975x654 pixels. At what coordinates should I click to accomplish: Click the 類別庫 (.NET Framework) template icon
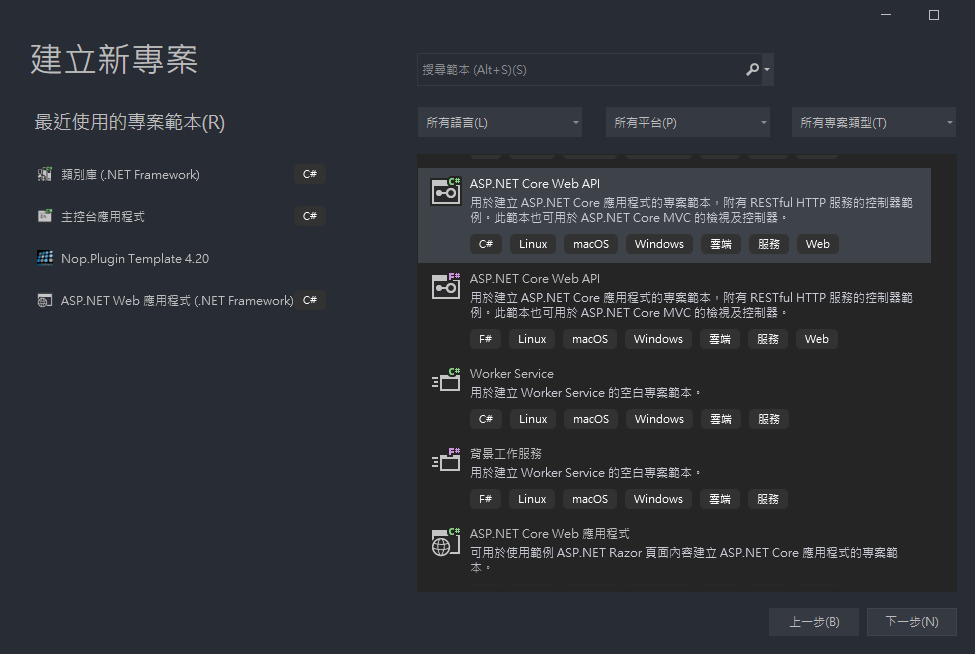tap(44, 174)
